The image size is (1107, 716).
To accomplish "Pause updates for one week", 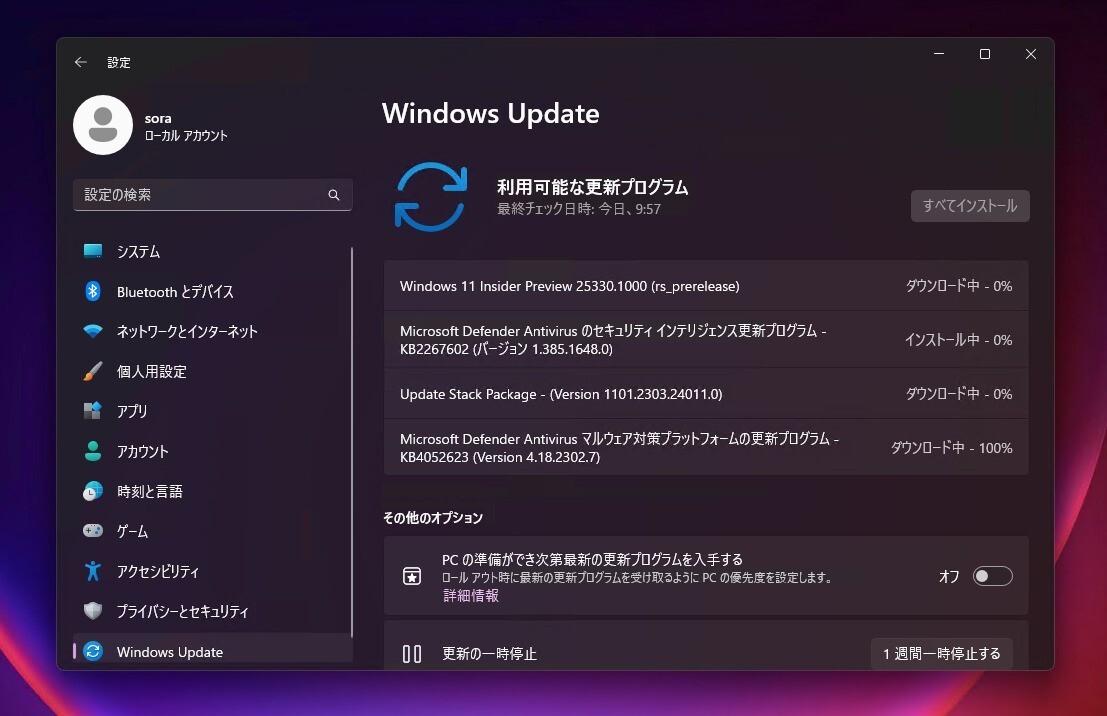I will [941, 653].
